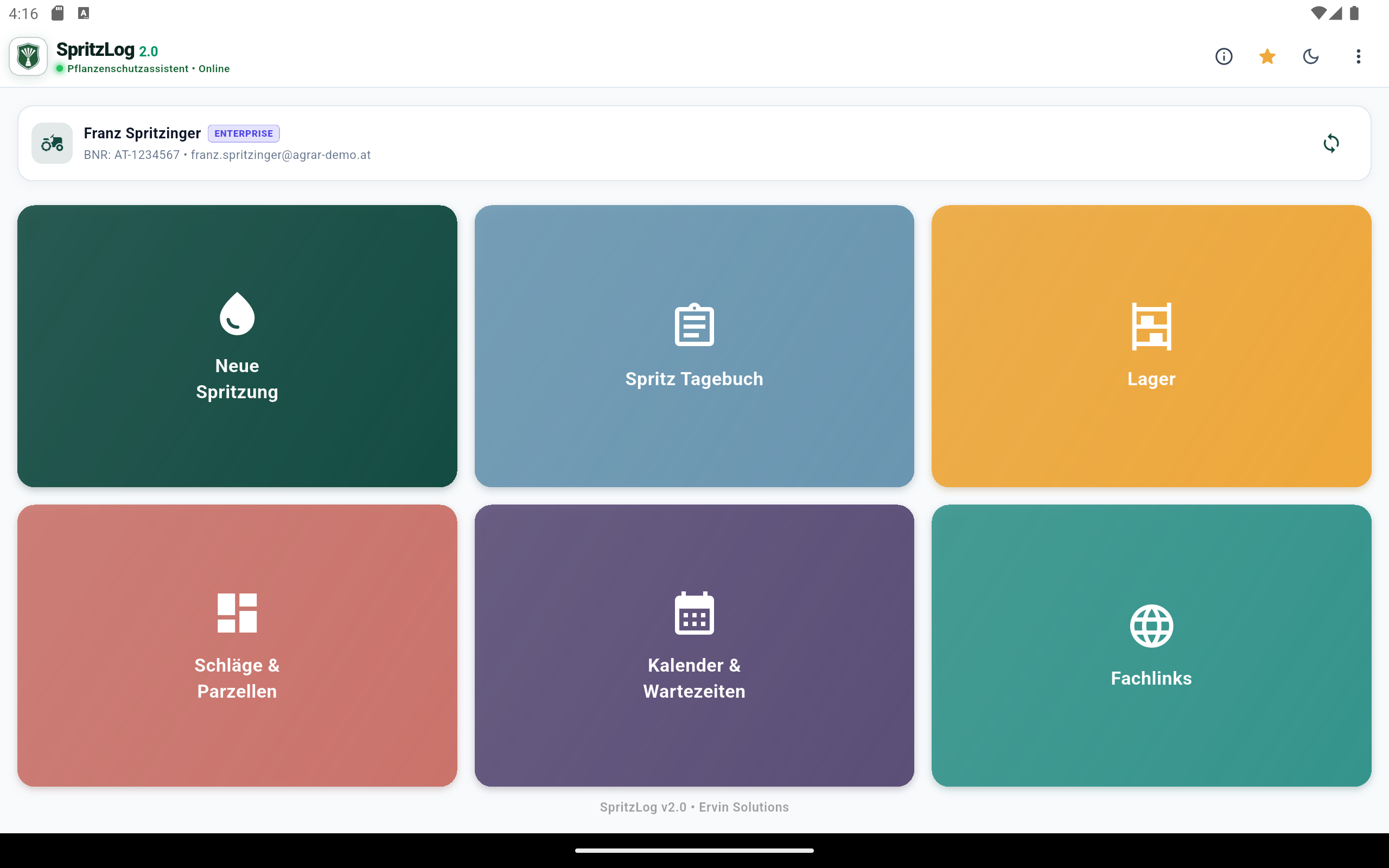Tap the ENTERPRISE badge
The height and width of the screenshot is (868, 1389).
pos(244,133)
